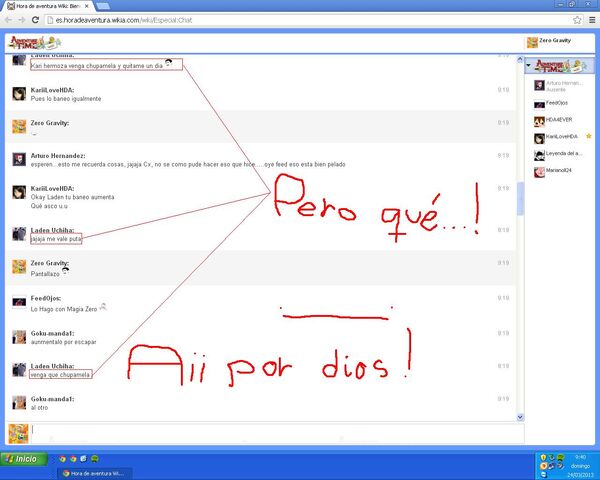Select the Hora de aventura Wiki browser tab
The height and width of the screenshot is (480, 600).
point(49,6)
